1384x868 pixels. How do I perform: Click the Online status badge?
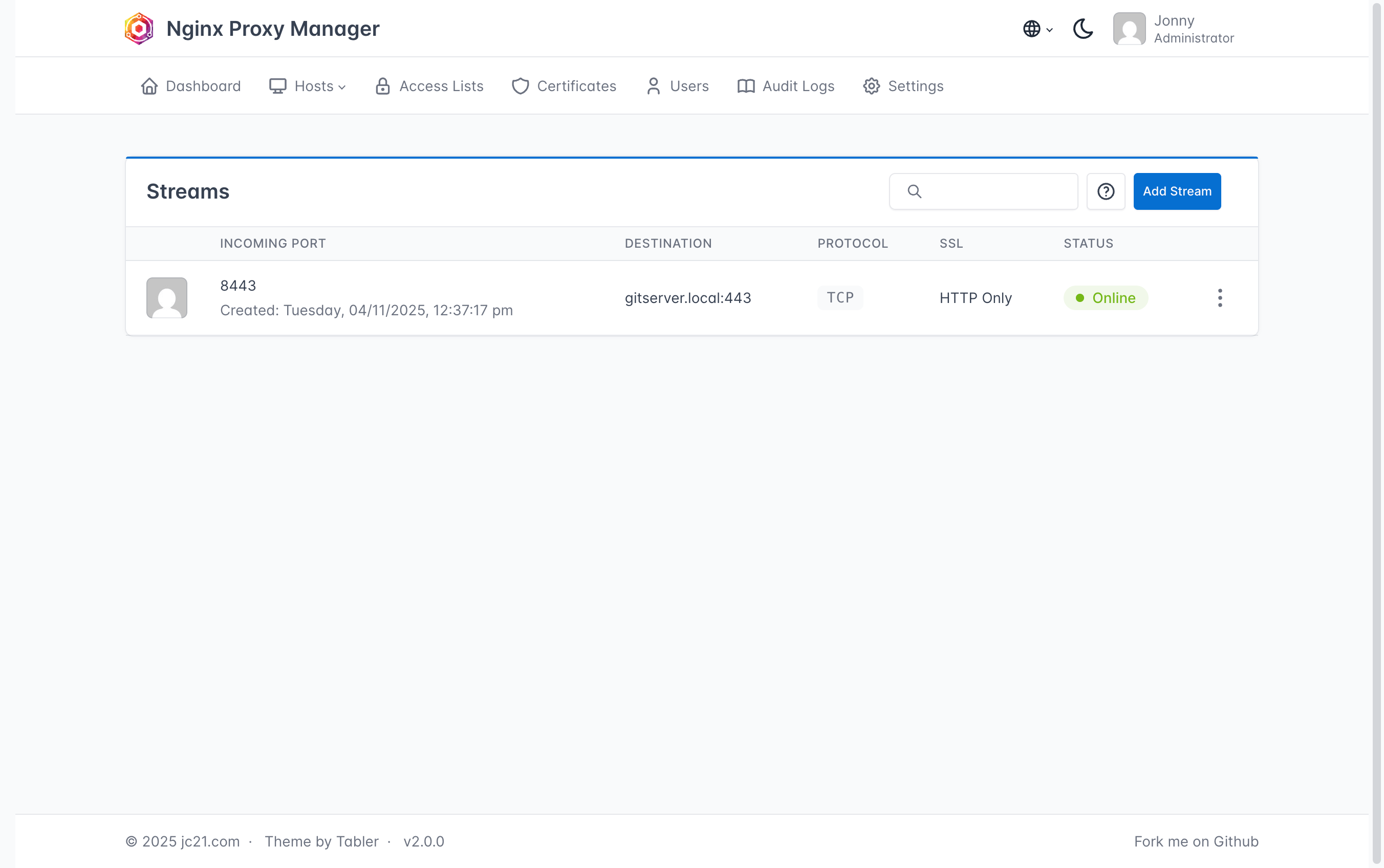point(1105,298)
